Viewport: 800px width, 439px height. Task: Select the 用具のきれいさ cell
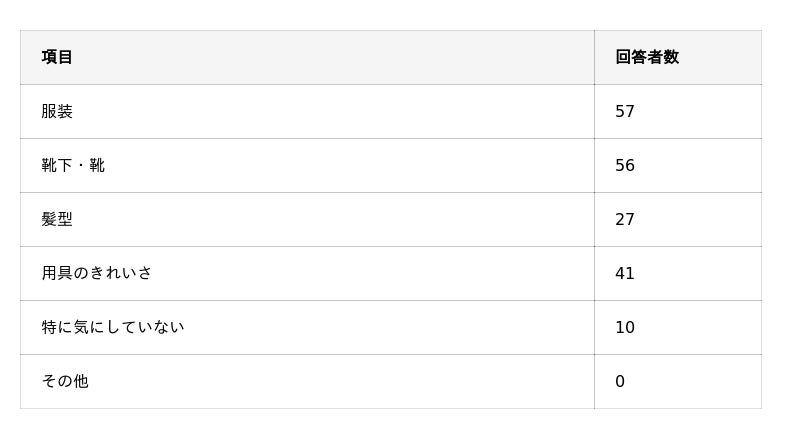click(x=97, y=274)
